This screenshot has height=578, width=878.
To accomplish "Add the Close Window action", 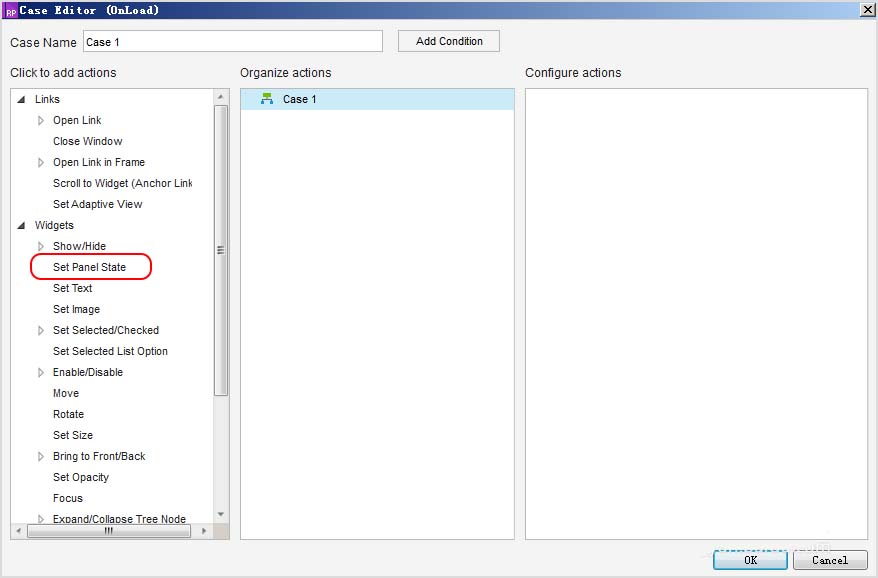I will (x=87, y=141).
